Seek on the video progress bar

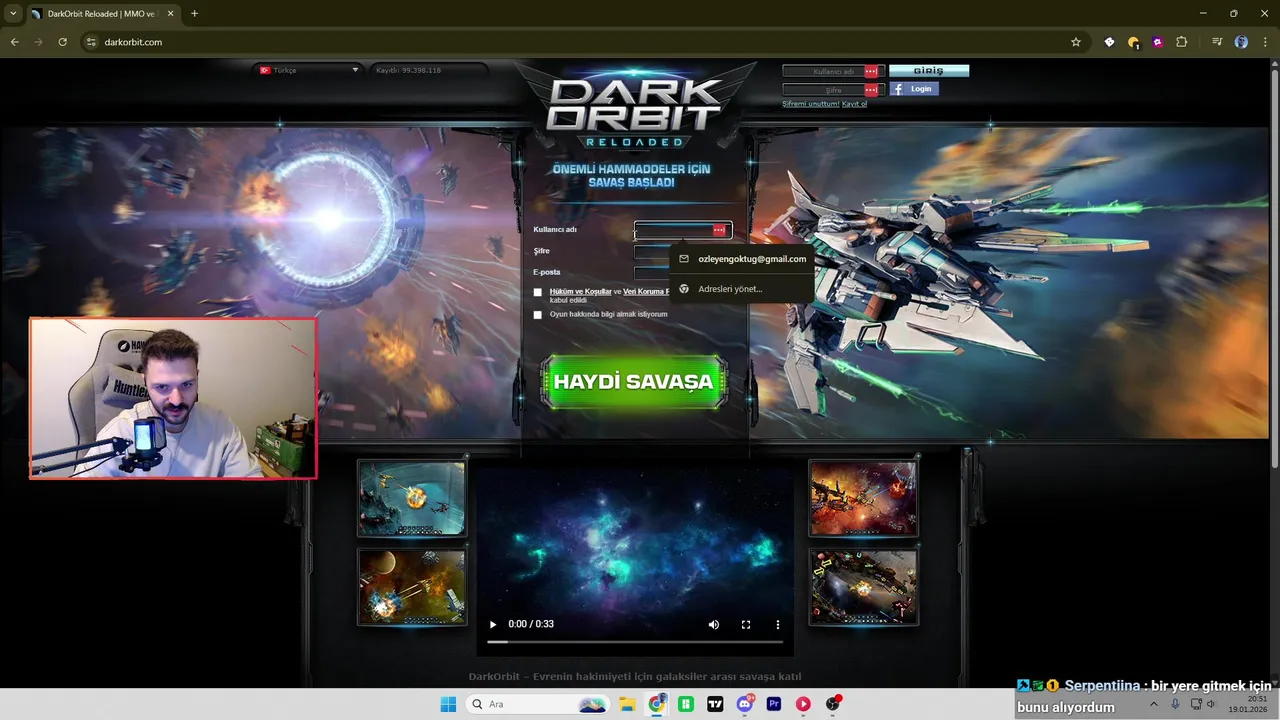point(634,642)
